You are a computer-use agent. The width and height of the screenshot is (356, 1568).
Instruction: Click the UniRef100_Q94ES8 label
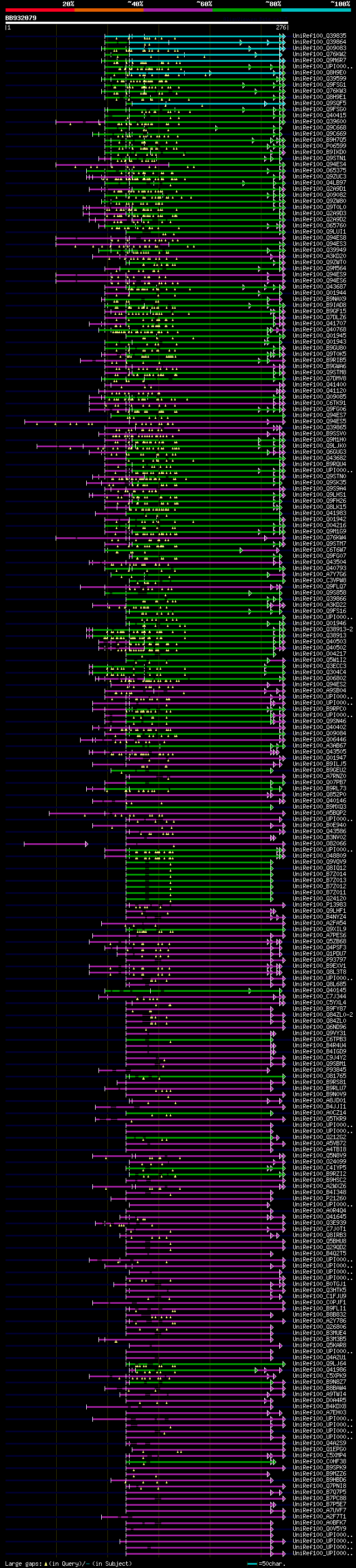(319, 238)
